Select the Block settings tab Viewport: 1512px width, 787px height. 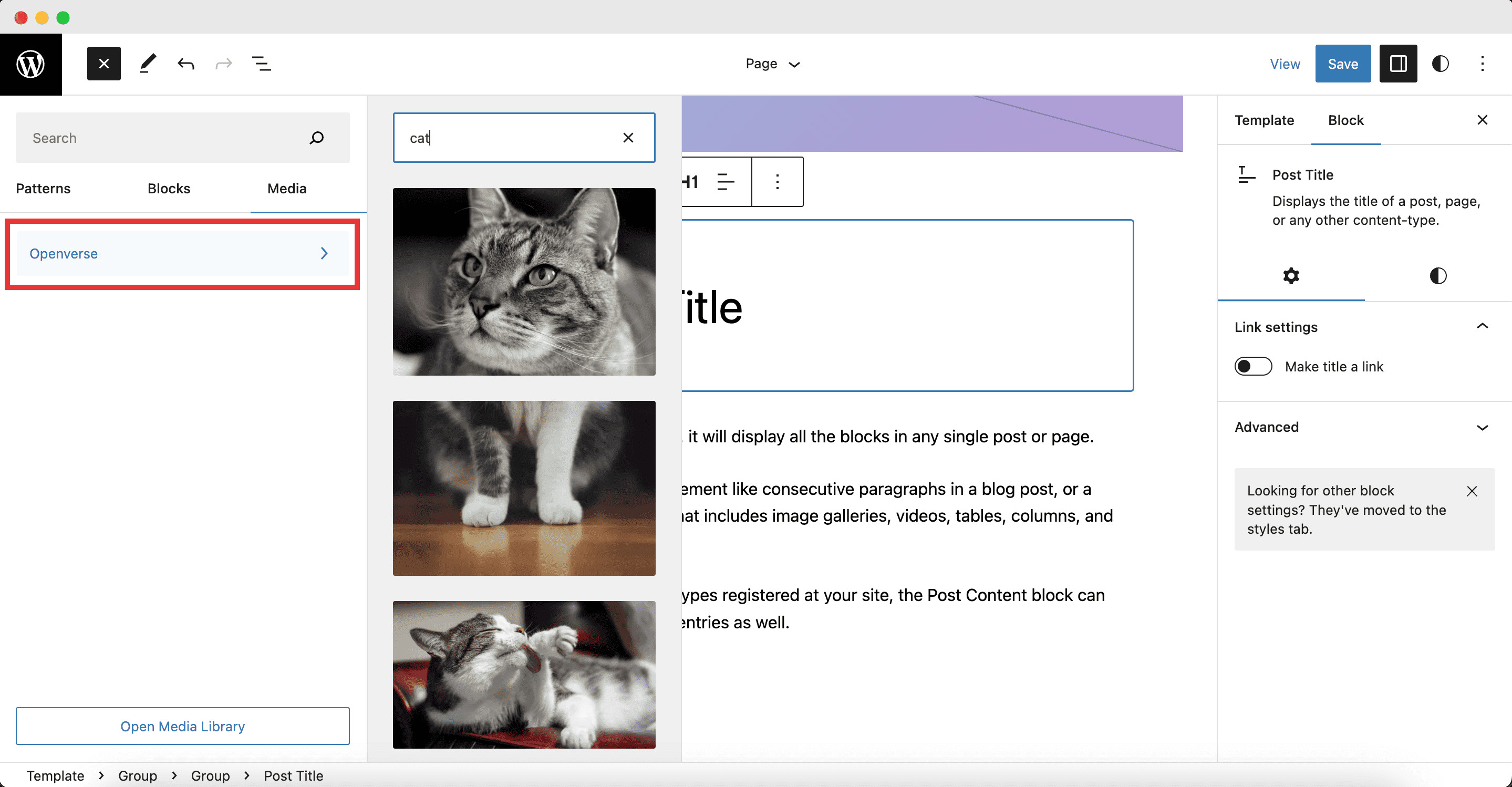[1346, 120]
